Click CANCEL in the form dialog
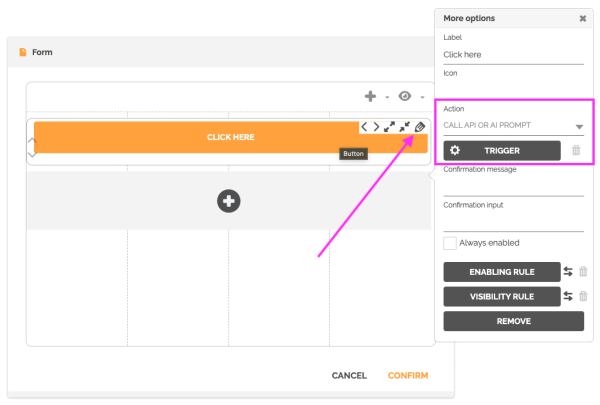Viewport: 600px width, 405px height. 349,376
